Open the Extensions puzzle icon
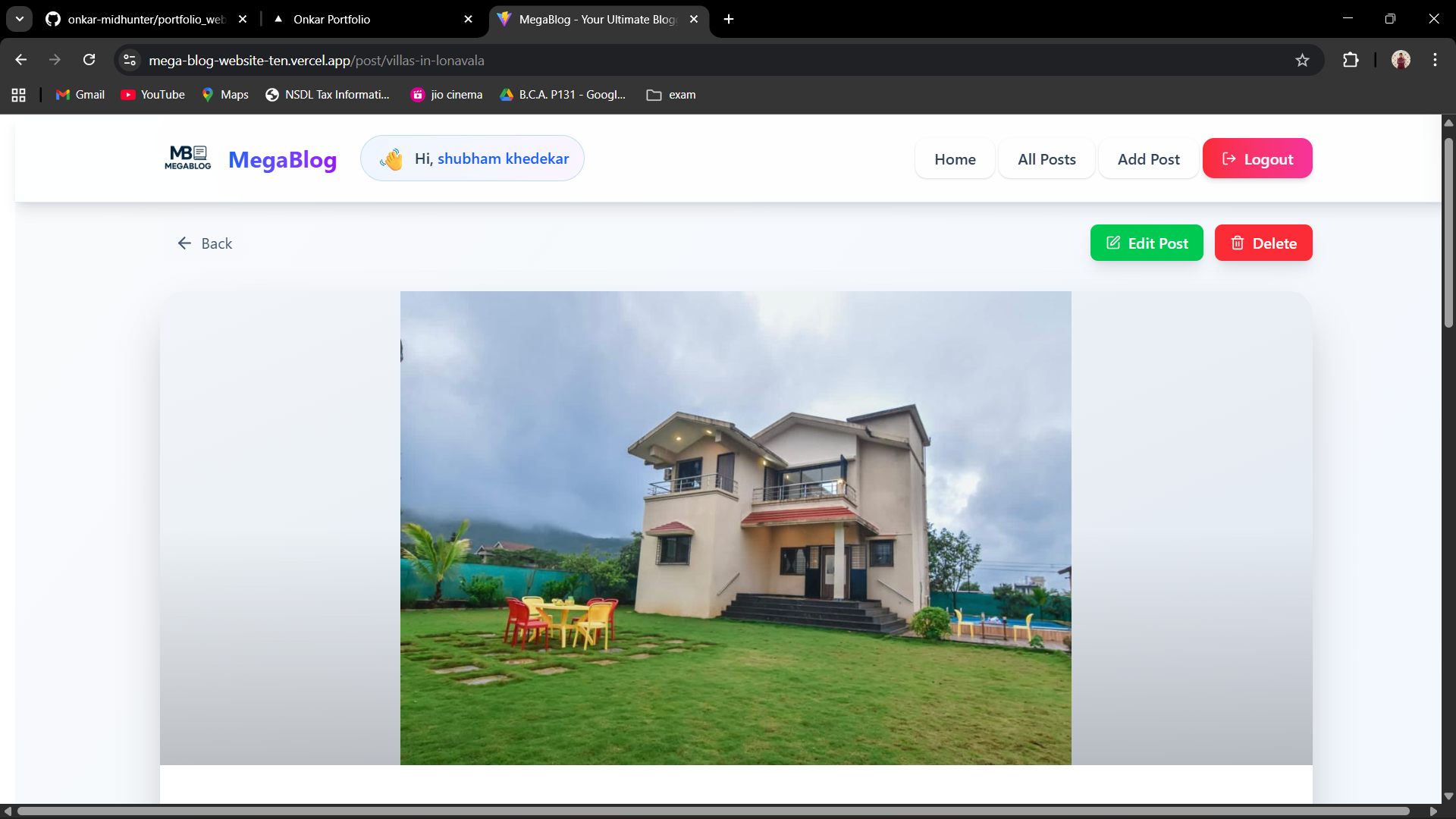The image size is (1456, 819). click(x=1351, y=60)
